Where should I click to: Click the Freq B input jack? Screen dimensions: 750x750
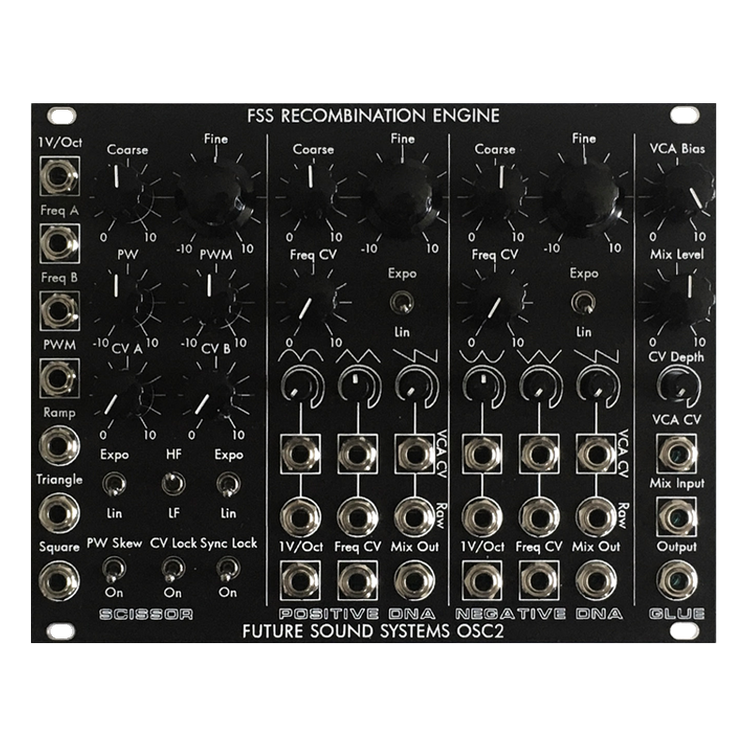[x=59, y=311]
